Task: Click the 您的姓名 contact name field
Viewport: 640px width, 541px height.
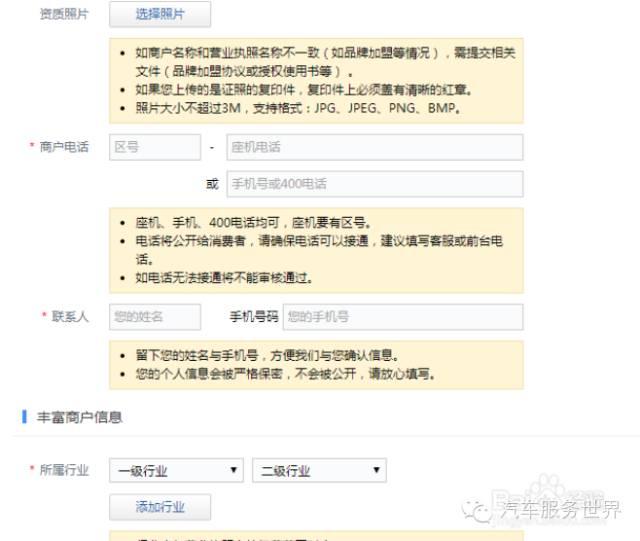Action: coord(155,316)
